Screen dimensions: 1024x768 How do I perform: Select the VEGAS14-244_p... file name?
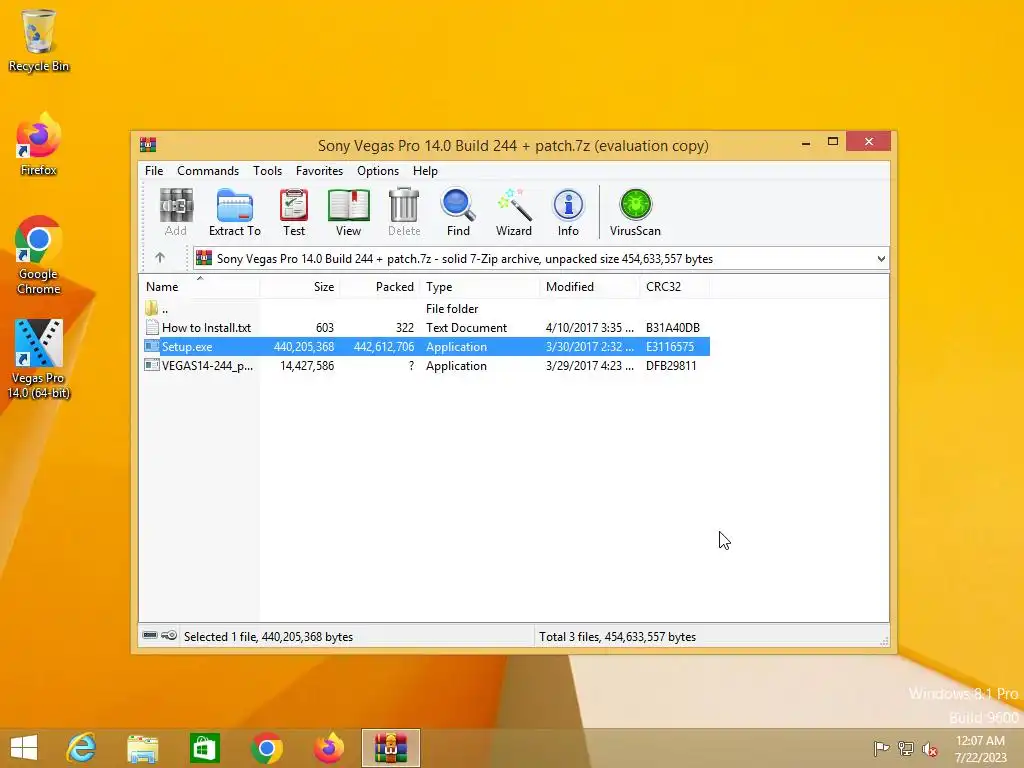point(207,365)
